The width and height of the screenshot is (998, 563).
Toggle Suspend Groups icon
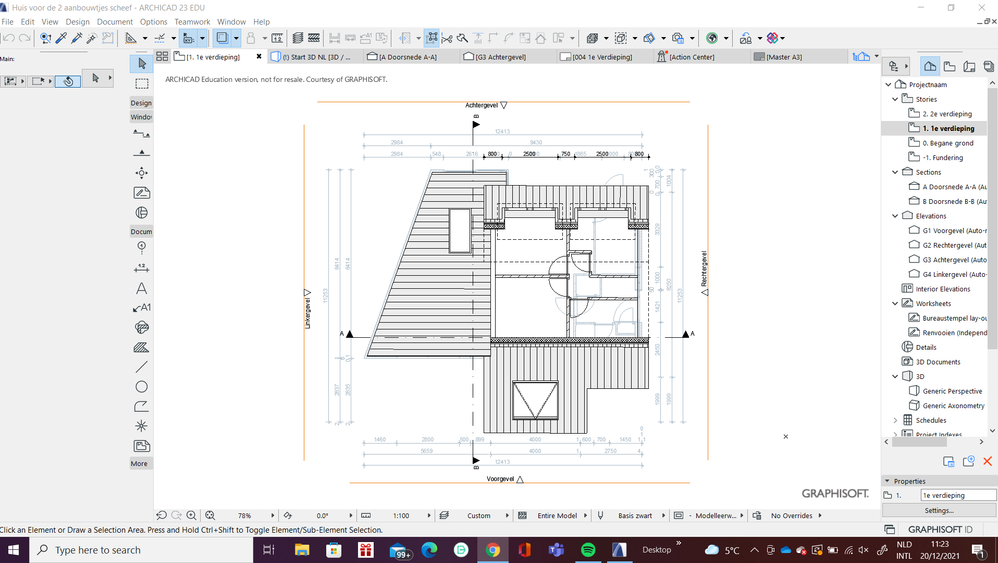(432, 38)
